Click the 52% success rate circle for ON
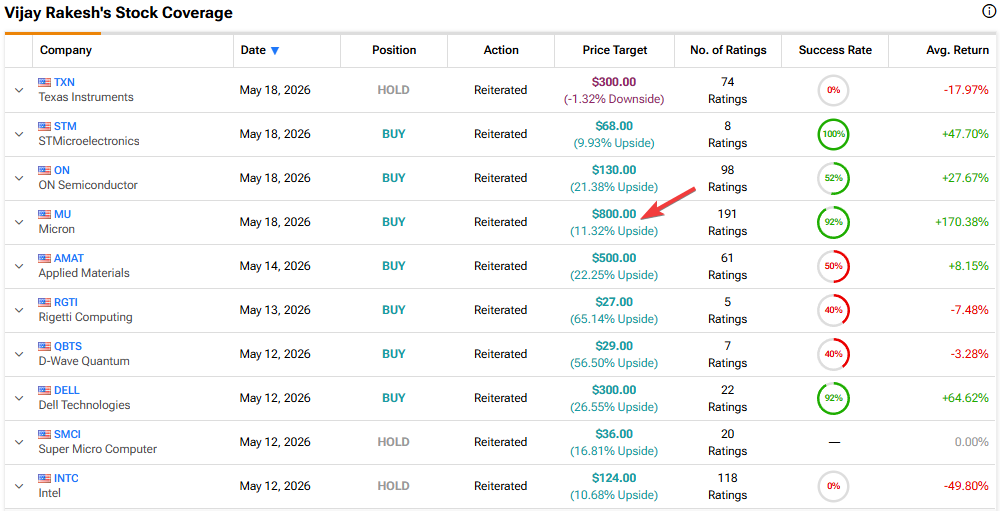This screenshot has height=511, width=1000. [x=834, y=178]
